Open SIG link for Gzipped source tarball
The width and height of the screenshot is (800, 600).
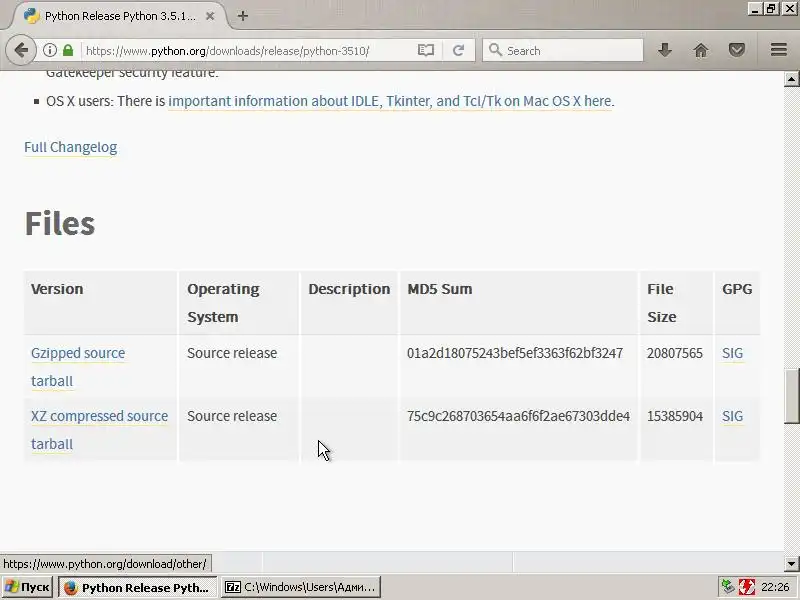pyautogui.click(x=732, y=353)
